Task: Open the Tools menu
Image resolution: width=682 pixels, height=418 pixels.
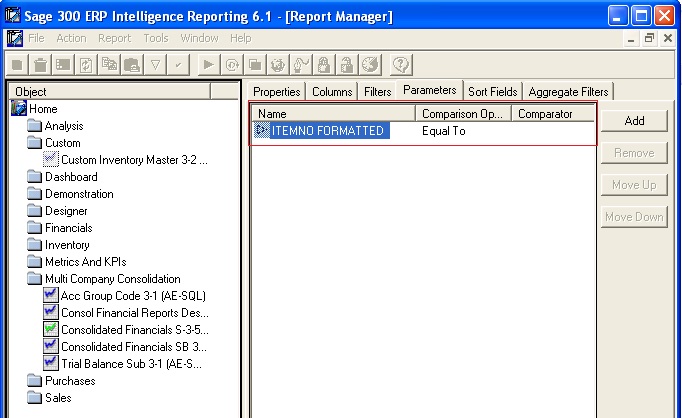Action: click(x=156, y=38)
